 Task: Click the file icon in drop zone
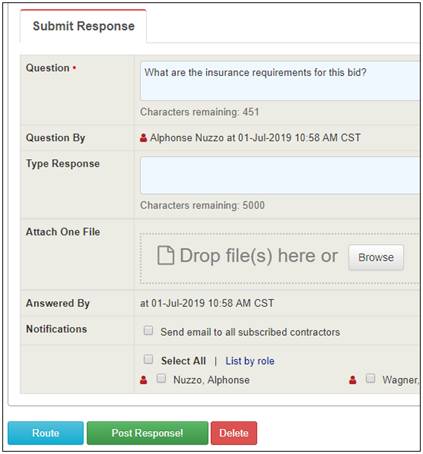coord(166,255)
